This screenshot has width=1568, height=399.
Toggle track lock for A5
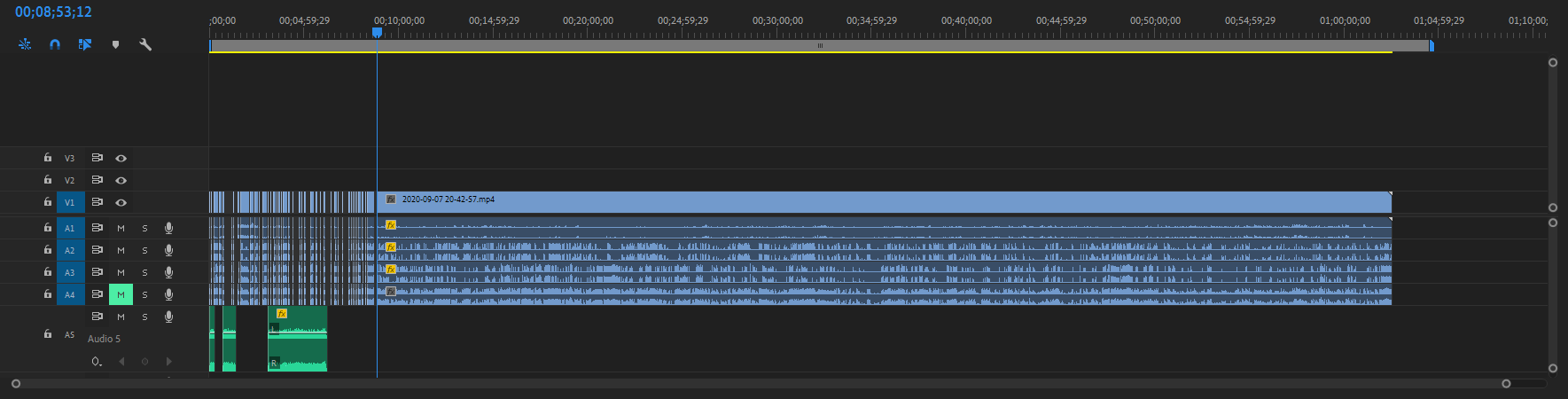(x=48, y=334)
